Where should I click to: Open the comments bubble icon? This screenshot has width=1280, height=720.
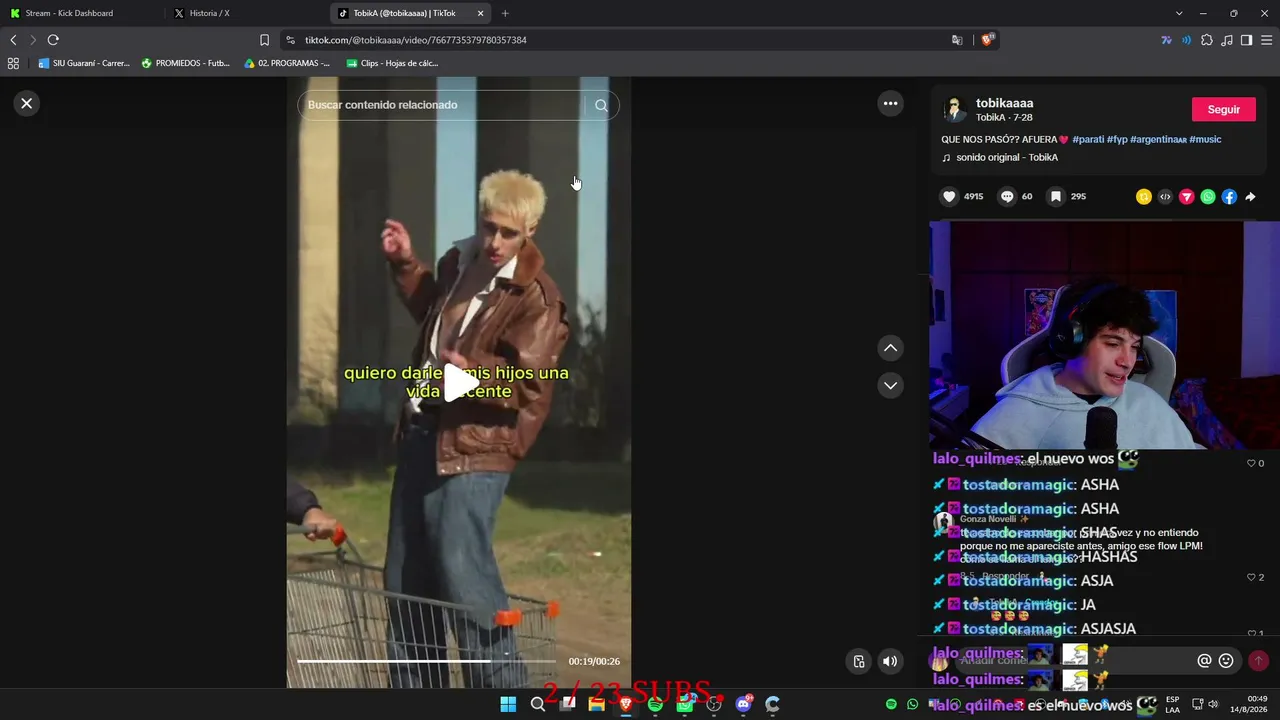pyautogui.click(x=1007, y=197)
